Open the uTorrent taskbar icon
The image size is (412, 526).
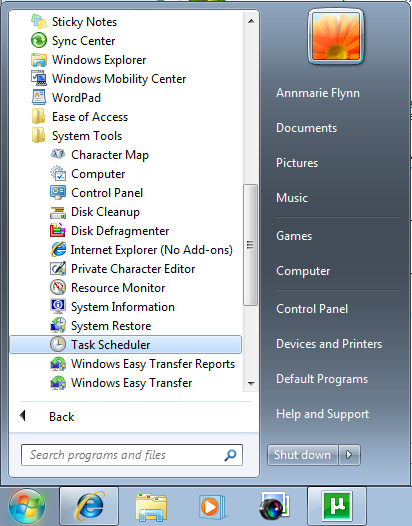[x=337, y=506]
